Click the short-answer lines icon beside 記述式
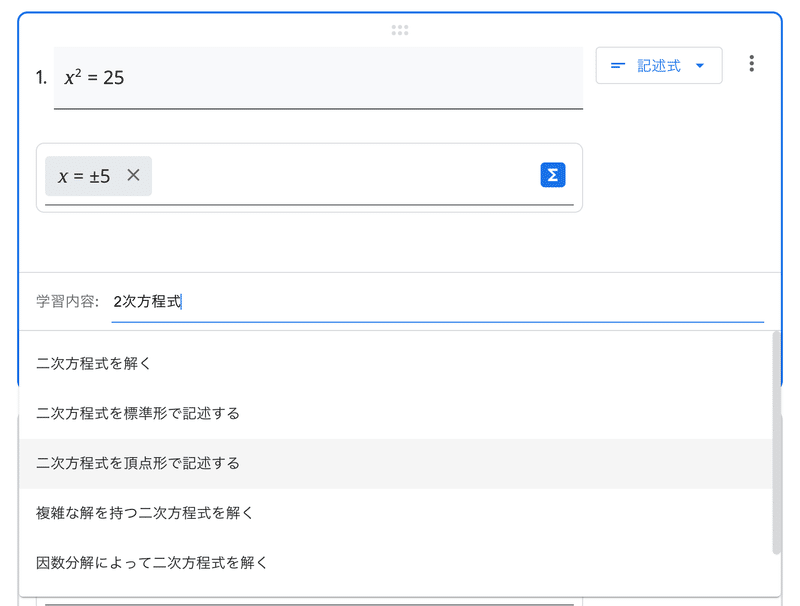The height and width of the screenshot is (606, 800). pyautogui.click(x=618, y=66)
